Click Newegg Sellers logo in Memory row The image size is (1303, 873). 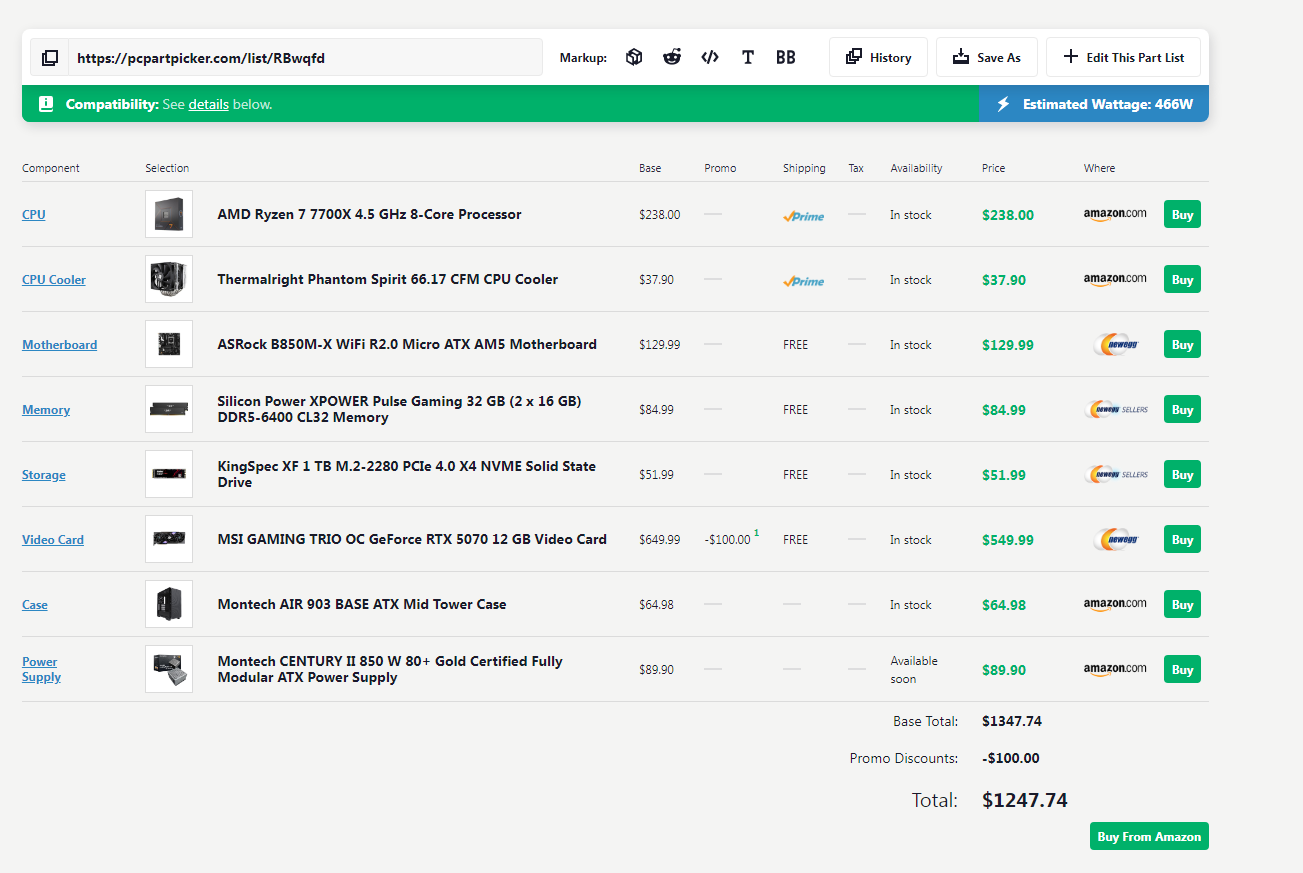click(x=1116, y=409)
